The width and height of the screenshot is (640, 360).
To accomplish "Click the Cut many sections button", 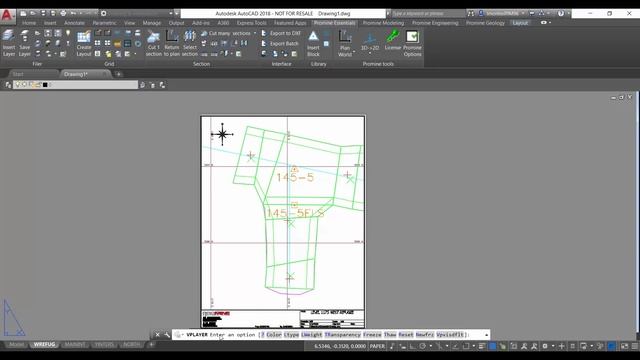I will coord(226,33).
